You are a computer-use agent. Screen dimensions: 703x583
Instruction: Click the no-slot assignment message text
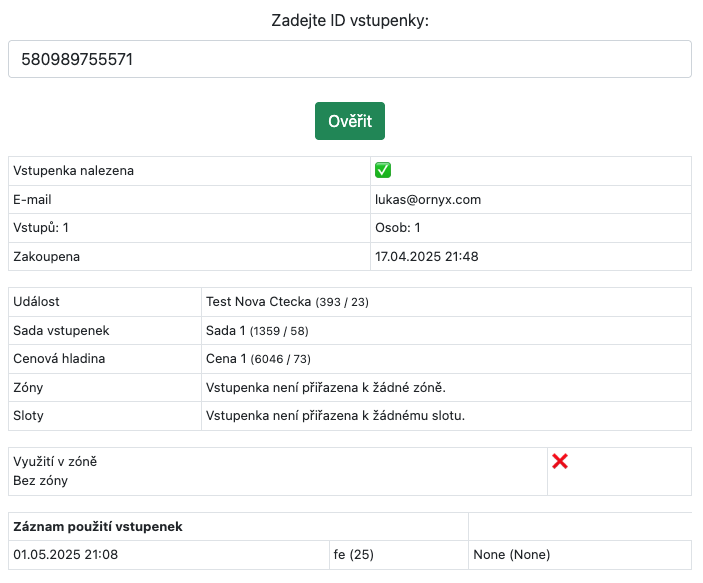click(x=335, y=415)
